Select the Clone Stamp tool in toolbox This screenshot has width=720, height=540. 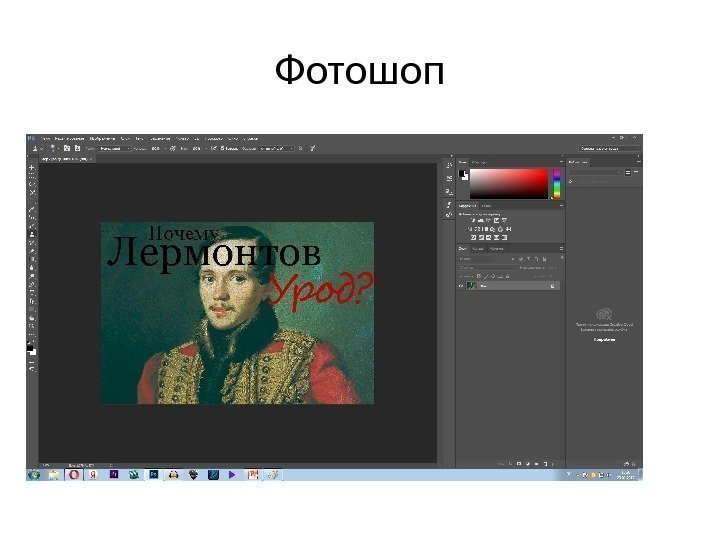(32, 234)
